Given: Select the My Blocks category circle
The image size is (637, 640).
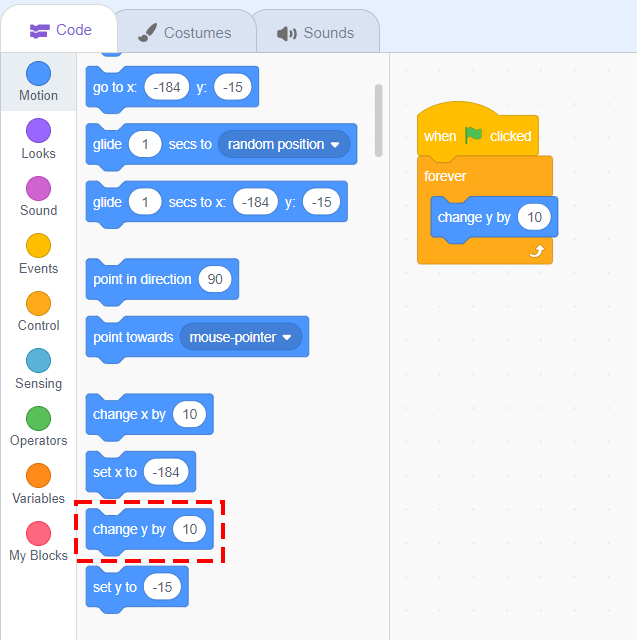Looking at the screenshot, I should point(38,533).
